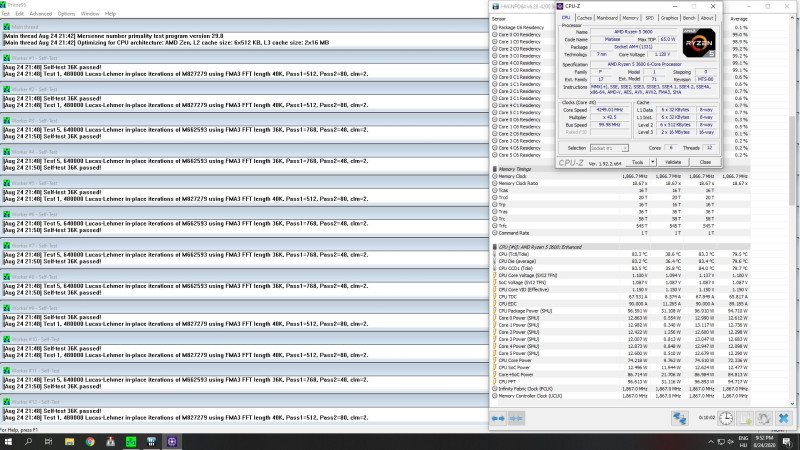Image resolution: width=800 pixels, height=450 pixels.
Task: Open HWiNFO network remote monitoring icon
Action: [x=679, y=418]
